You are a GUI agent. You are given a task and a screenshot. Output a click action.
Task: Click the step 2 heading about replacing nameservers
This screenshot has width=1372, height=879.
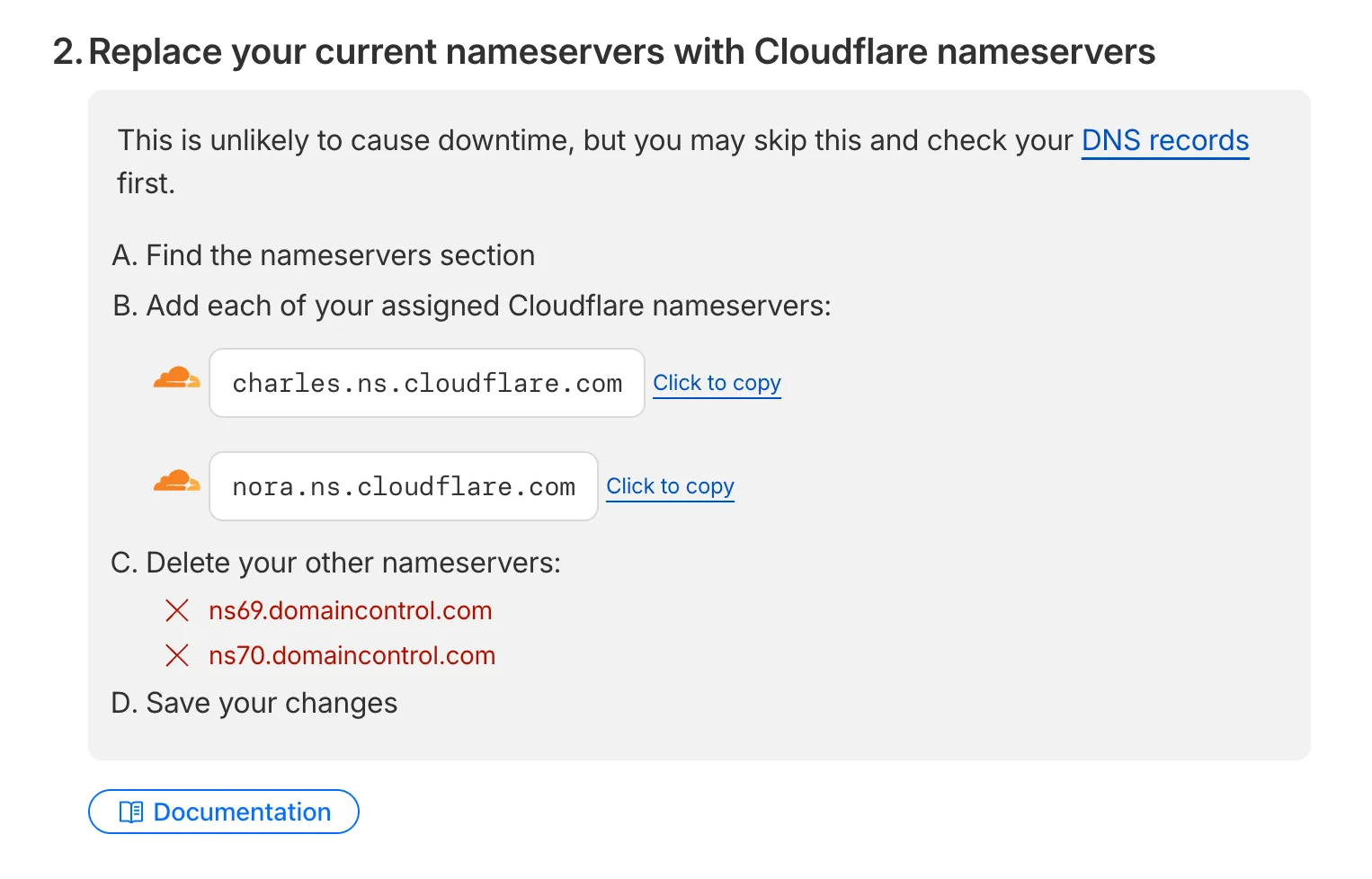click(x=606, y=51)
